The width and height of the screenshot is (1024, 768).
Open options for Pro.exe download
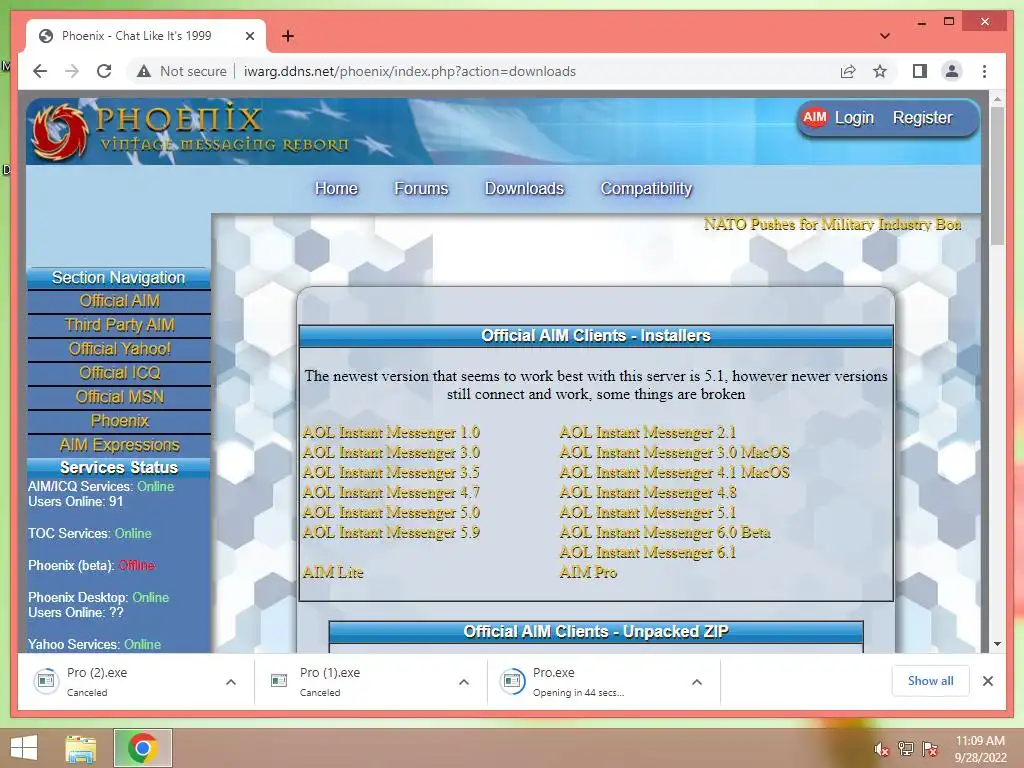pos(697,682)
